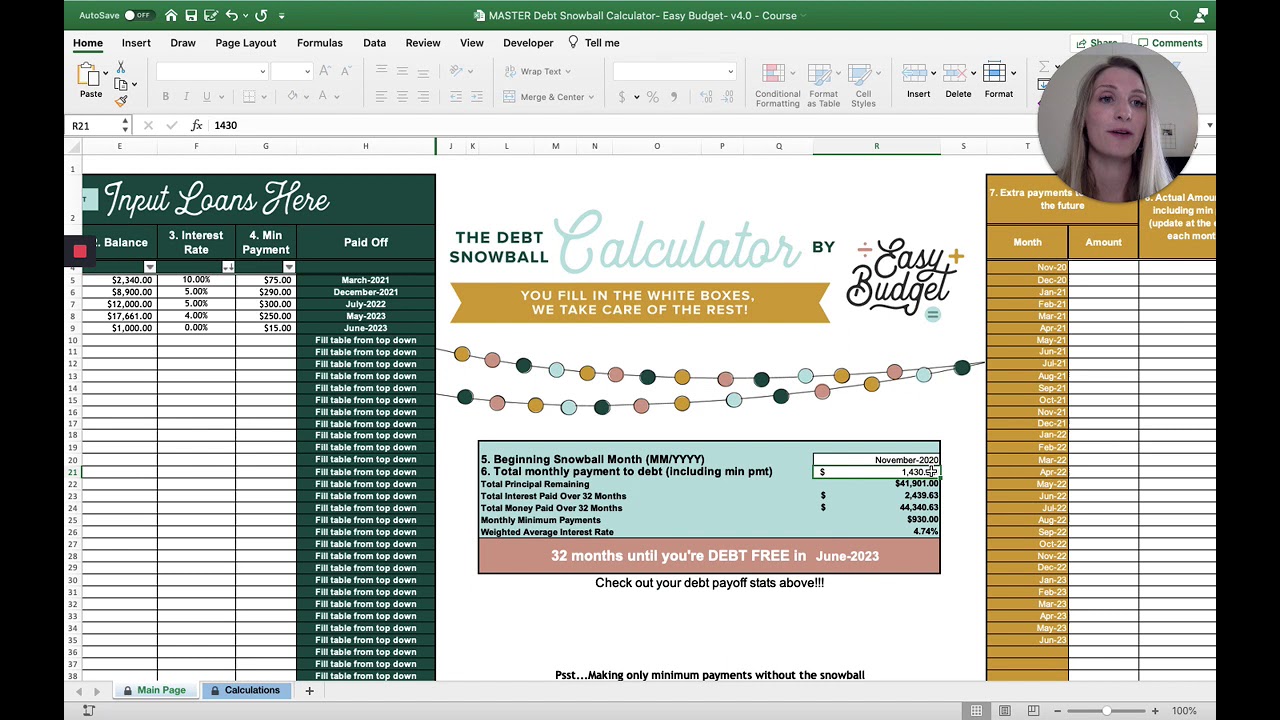Open the filter dropdown under Interest Rate
1280x720 pixels.
pos(228,267)
